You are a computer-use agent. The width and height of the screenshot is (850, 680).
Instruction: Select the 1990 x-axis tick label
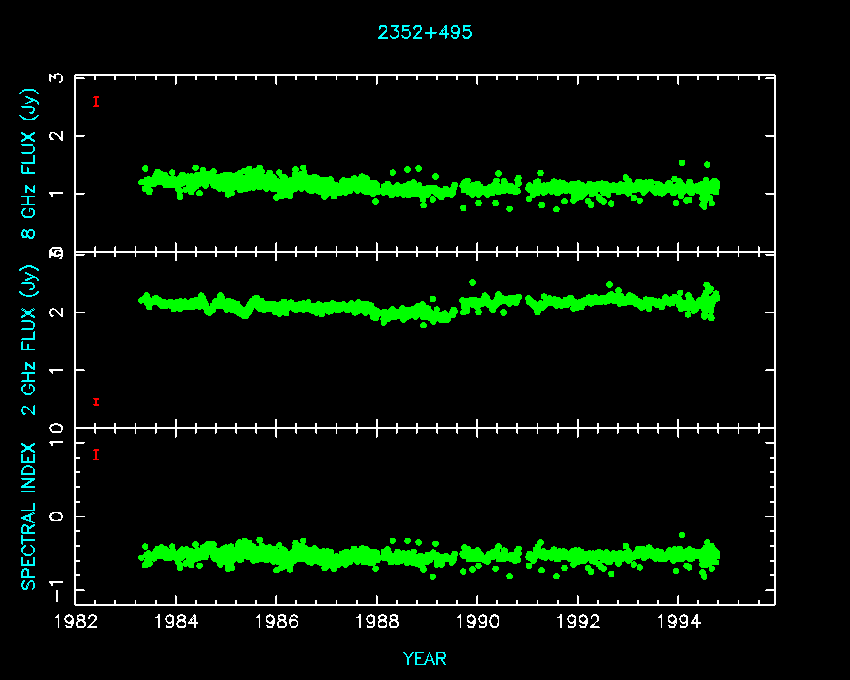[x=478, y=623]
